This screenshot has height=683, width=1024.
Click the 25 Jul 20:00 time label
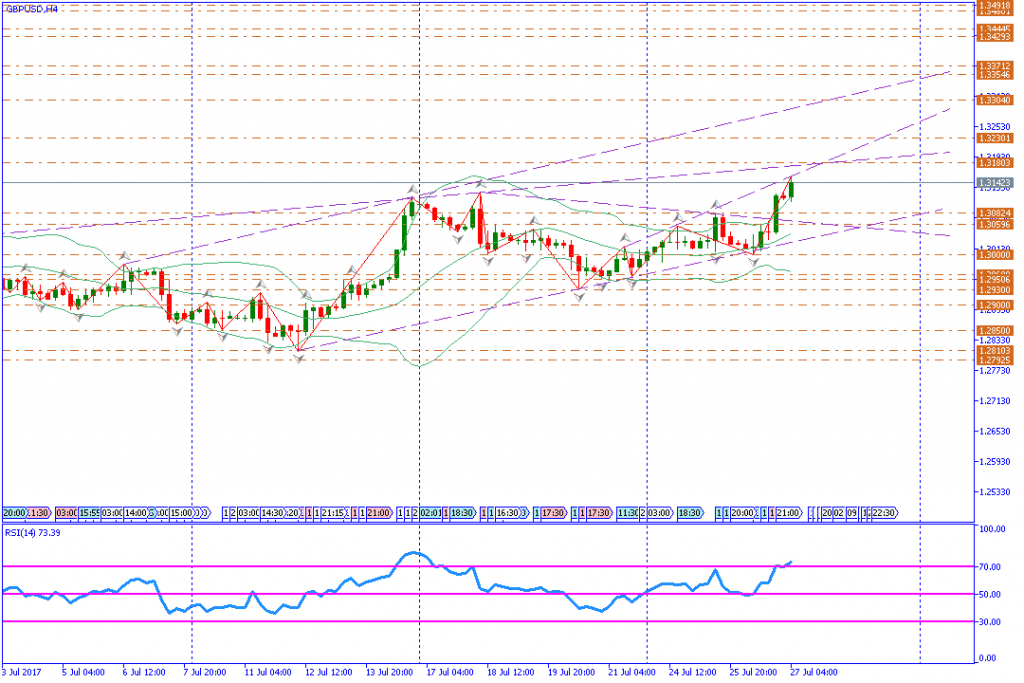(x=754, y=673)
